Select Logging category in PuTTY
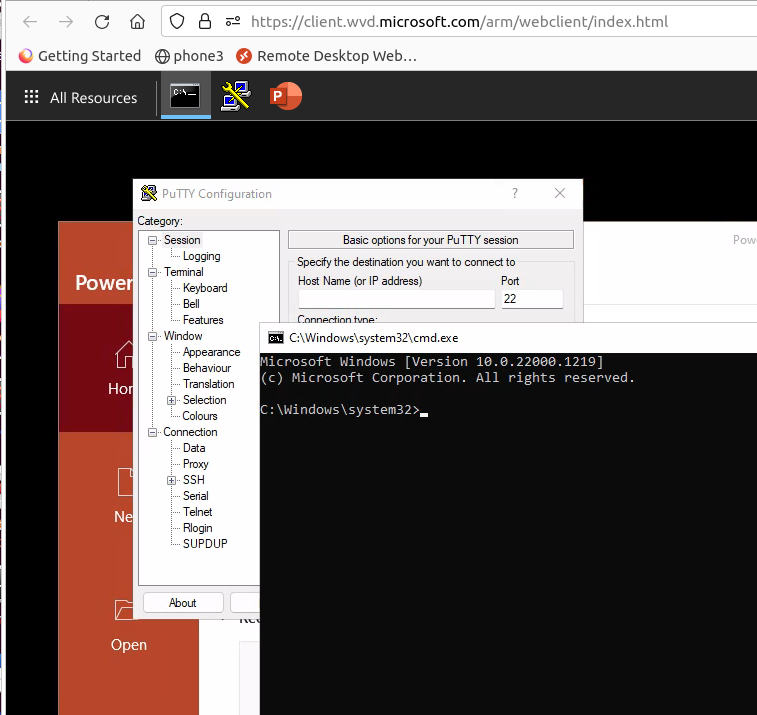This screenshot has height=715, width=757. pyautogui.click(x=201, y=256)
